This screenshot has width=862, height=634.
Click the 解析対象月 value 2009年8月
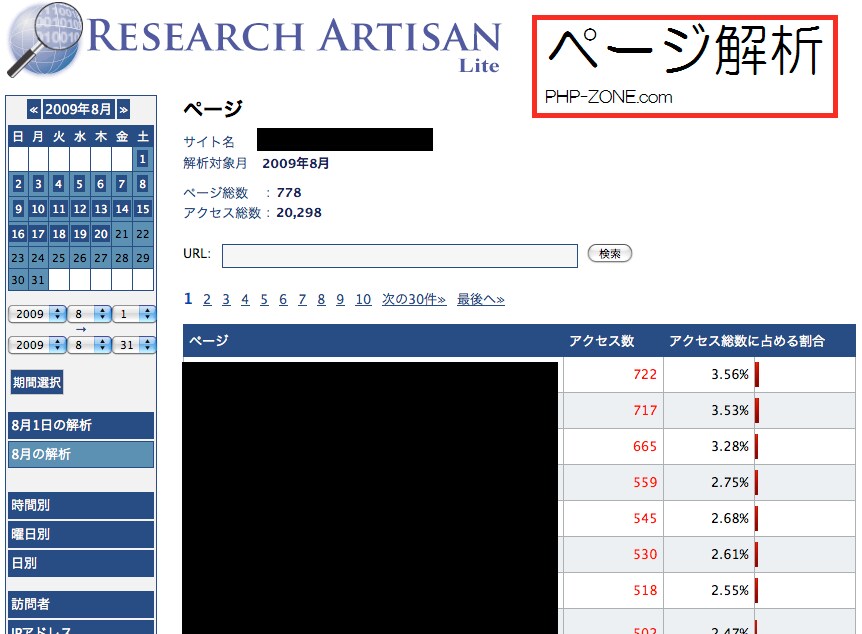[296, 163]
